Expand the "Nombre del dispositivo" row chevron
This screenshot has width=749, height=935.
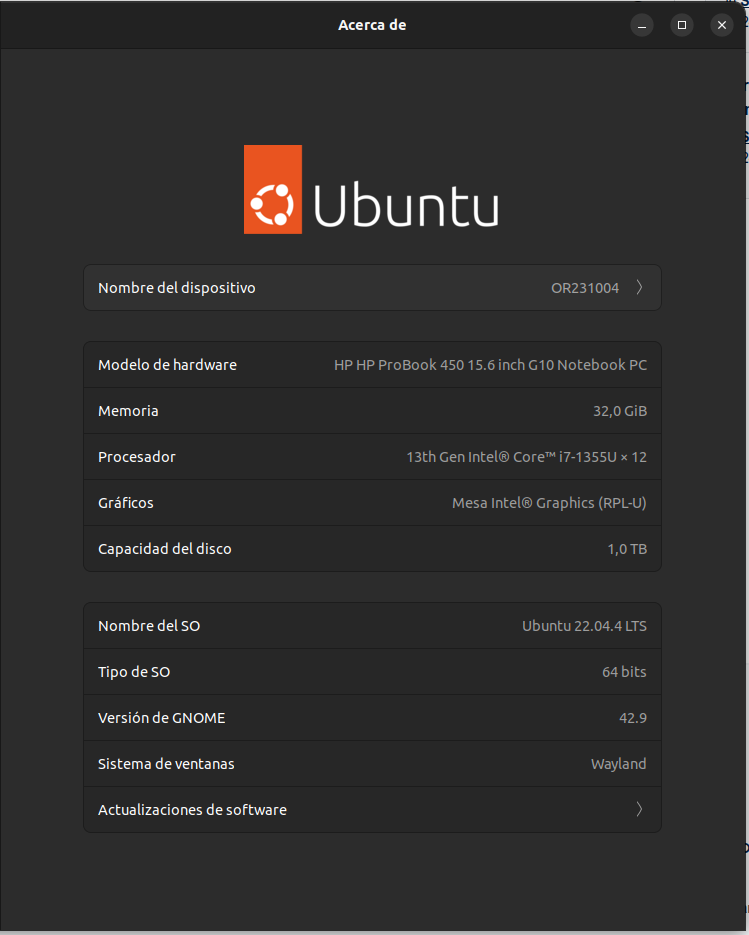tap(639, 287)
